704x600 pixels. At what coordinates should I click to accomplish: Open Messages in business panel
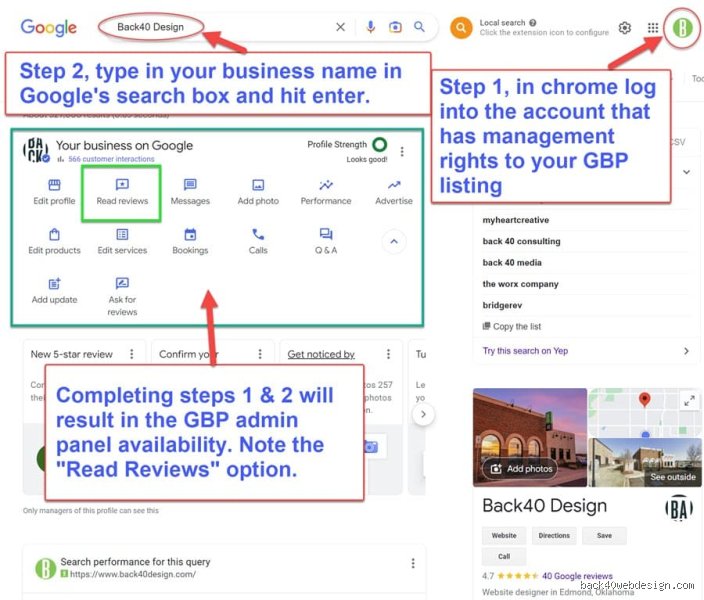point(190,192)
